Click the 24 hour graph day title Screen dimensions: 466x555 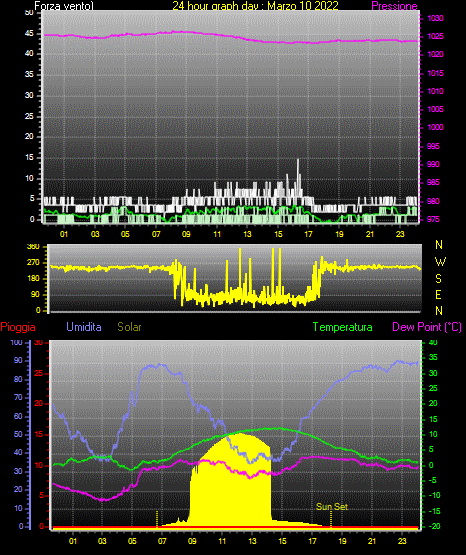click(x=255, y=6)
